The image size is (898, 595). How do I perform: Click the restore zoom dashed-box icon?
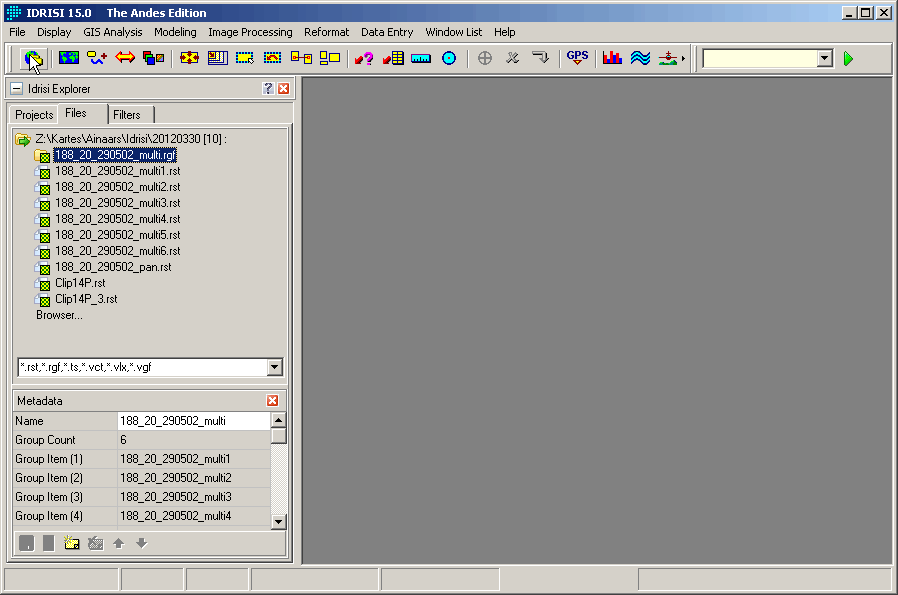point(273,58)
